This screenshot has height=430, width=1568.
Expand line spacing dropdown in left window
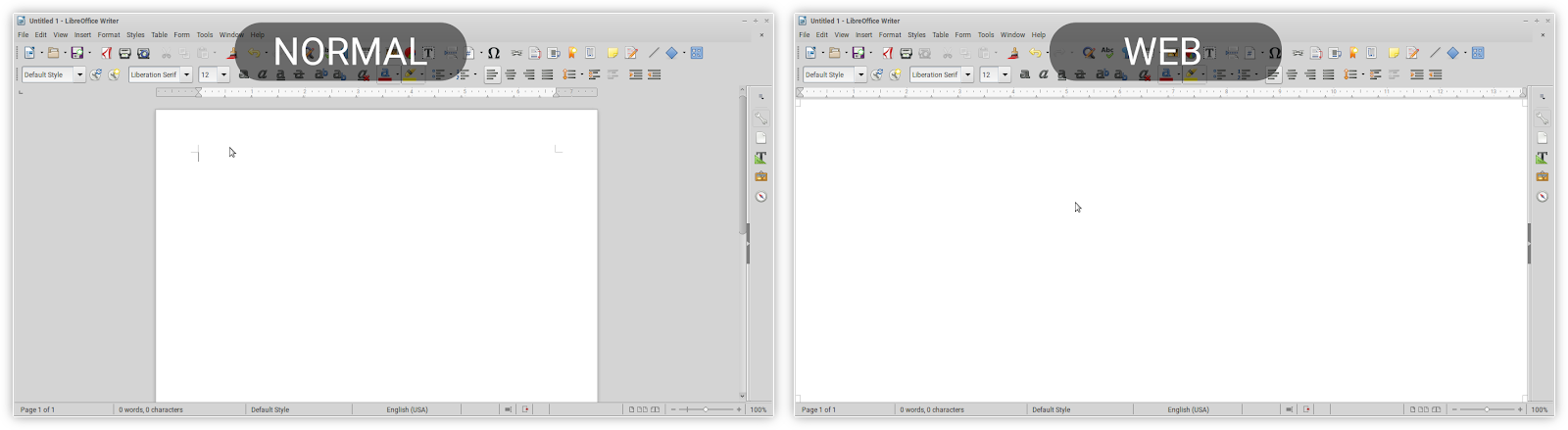coord(581,74)
